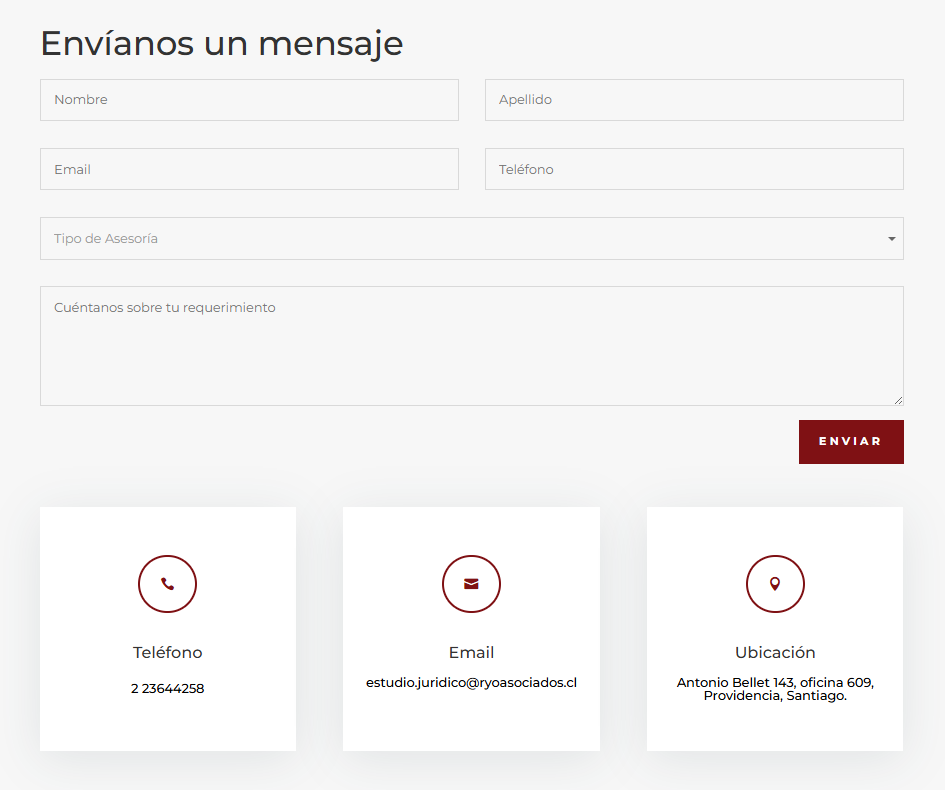Click the phone number 2 23644258
The height and width of the screenshot is (790, 945).
tap(167, 689)
